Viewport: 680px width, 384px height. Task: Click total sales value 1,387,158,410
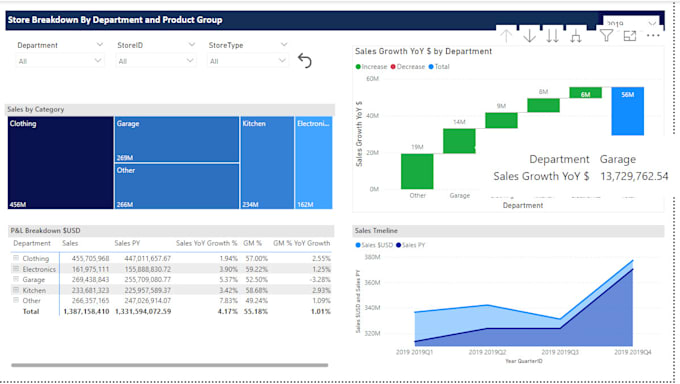(86, 312)
